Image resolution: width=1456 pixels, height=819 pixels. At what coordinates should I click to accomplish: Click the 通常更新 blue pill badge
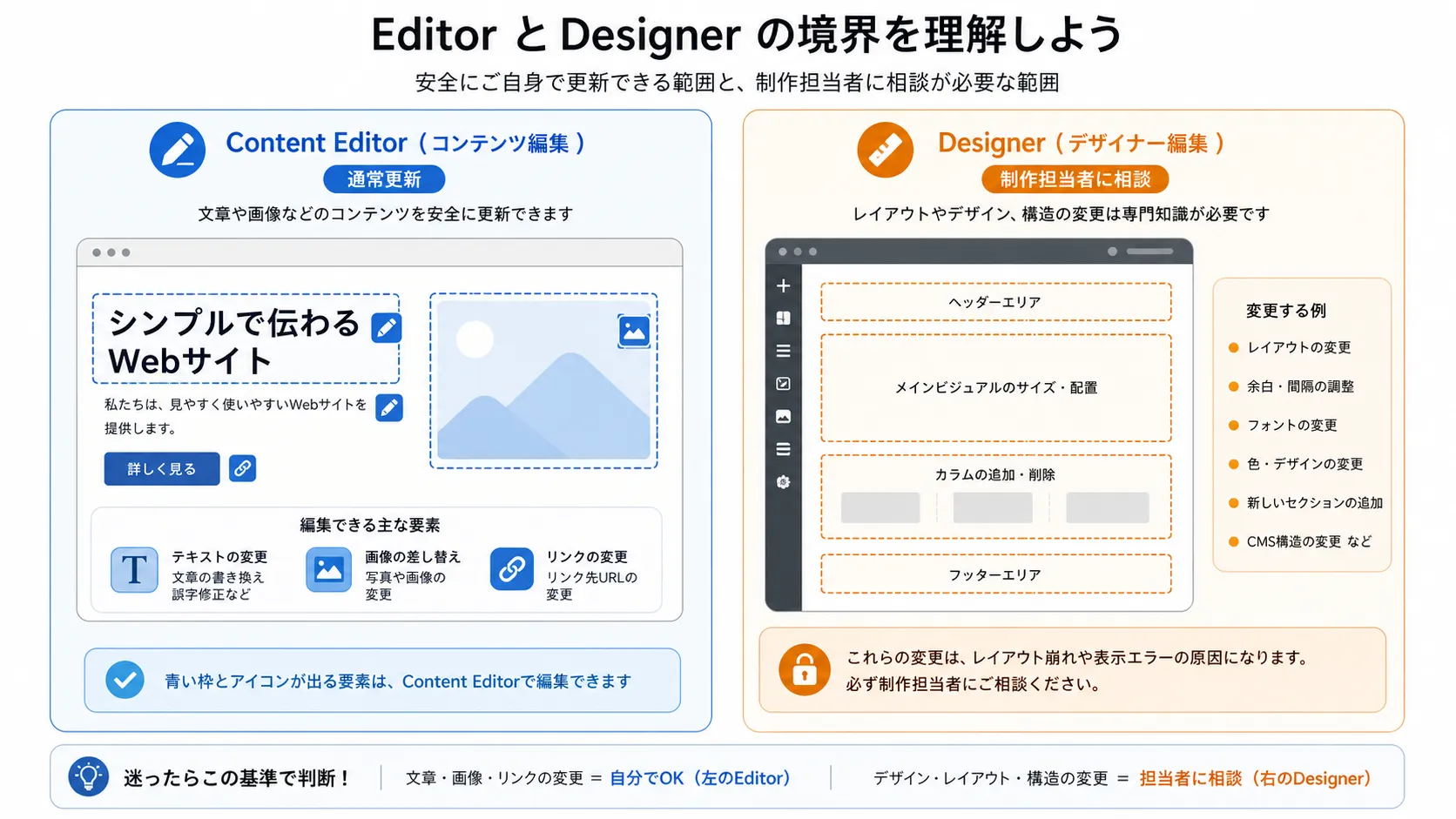pyautogui.click(x=384, y=179)
